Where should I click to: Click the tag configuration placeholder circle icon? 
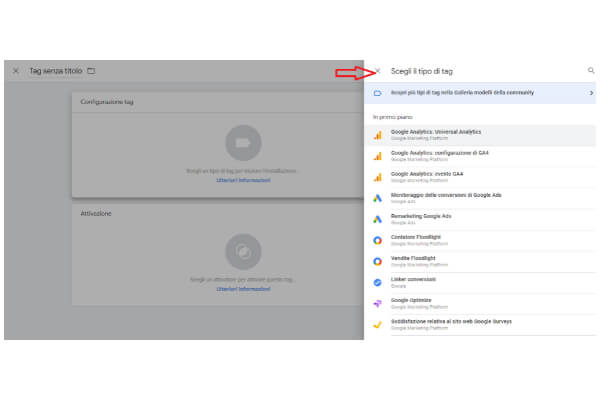pos(243,143)
